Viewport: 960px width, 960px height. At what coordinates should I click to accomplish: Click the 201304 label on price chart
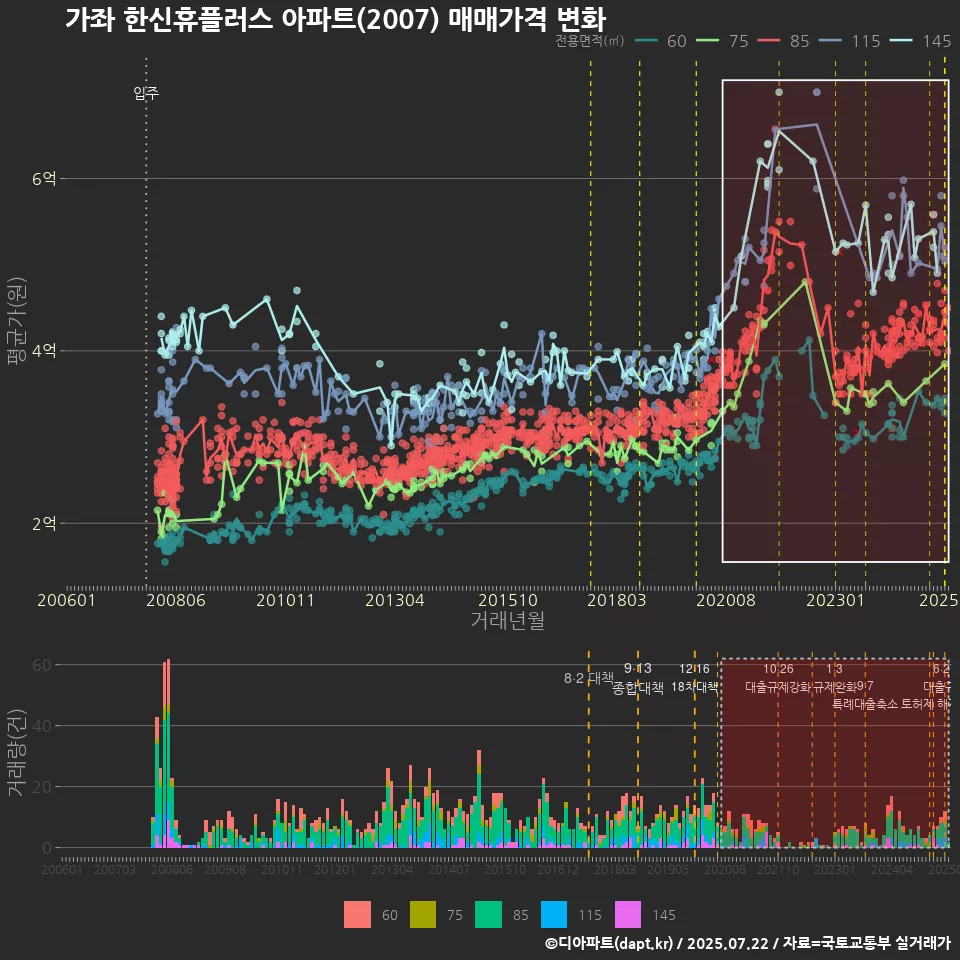coord(395,600)
